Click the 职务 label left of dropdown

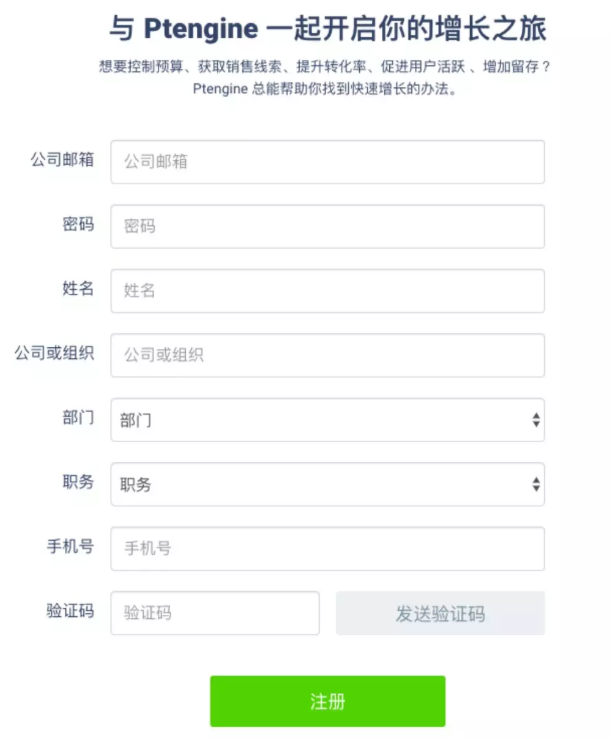78,482
